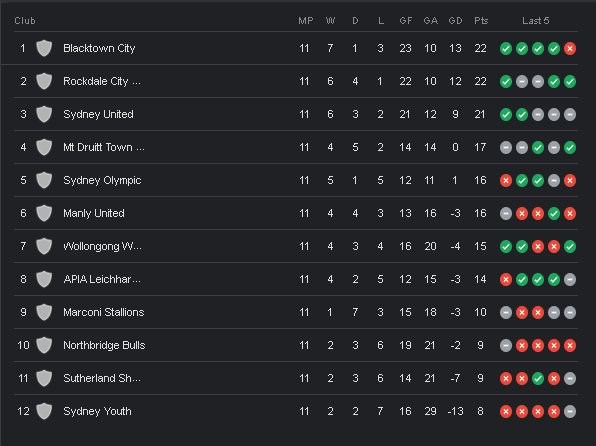Click Manly United's shield crest icon
Screen dimensions: 596x446
coord(44,213)
